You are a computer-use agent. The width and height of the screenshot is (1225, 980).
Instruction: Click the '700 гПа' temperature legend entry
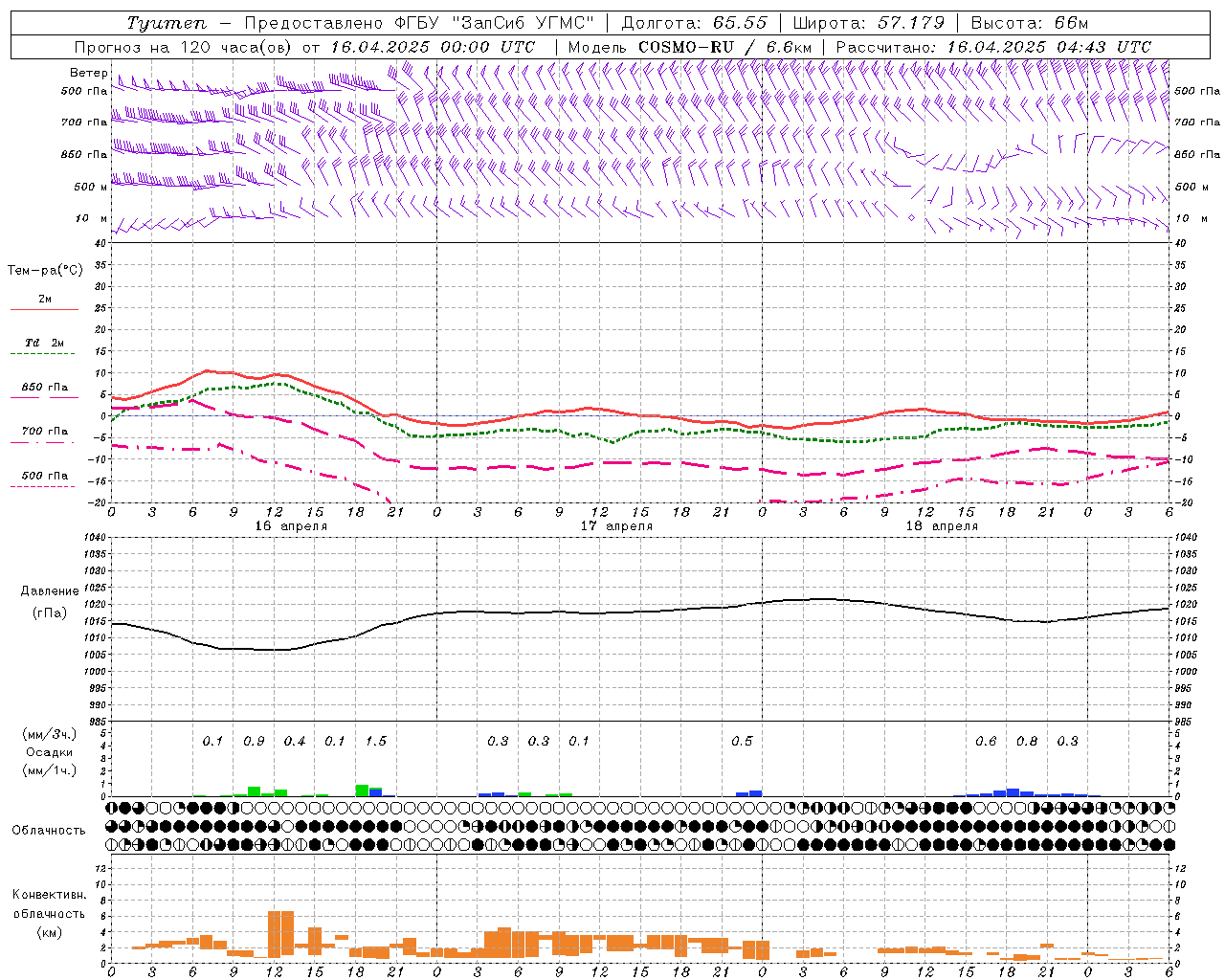45,431
